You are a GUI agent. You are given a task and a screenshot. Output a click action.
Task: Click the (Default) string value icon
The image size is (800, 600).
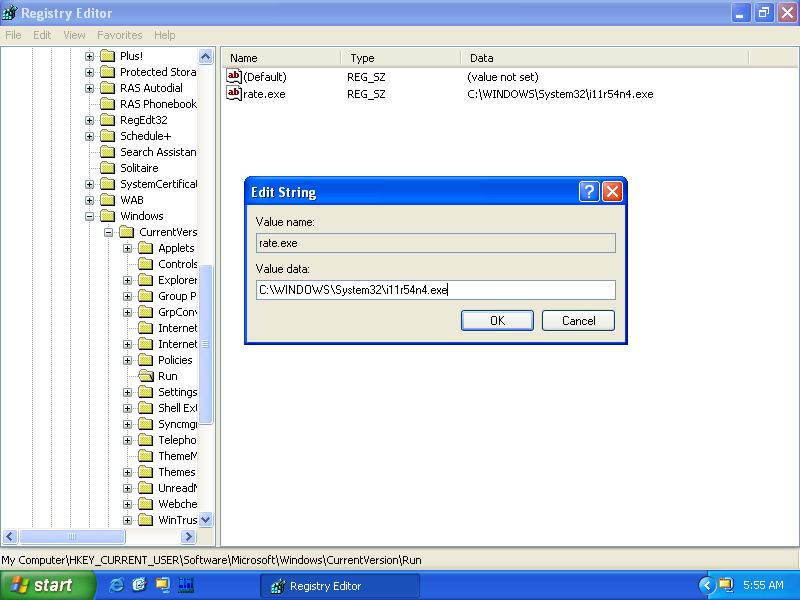point(234,77)
